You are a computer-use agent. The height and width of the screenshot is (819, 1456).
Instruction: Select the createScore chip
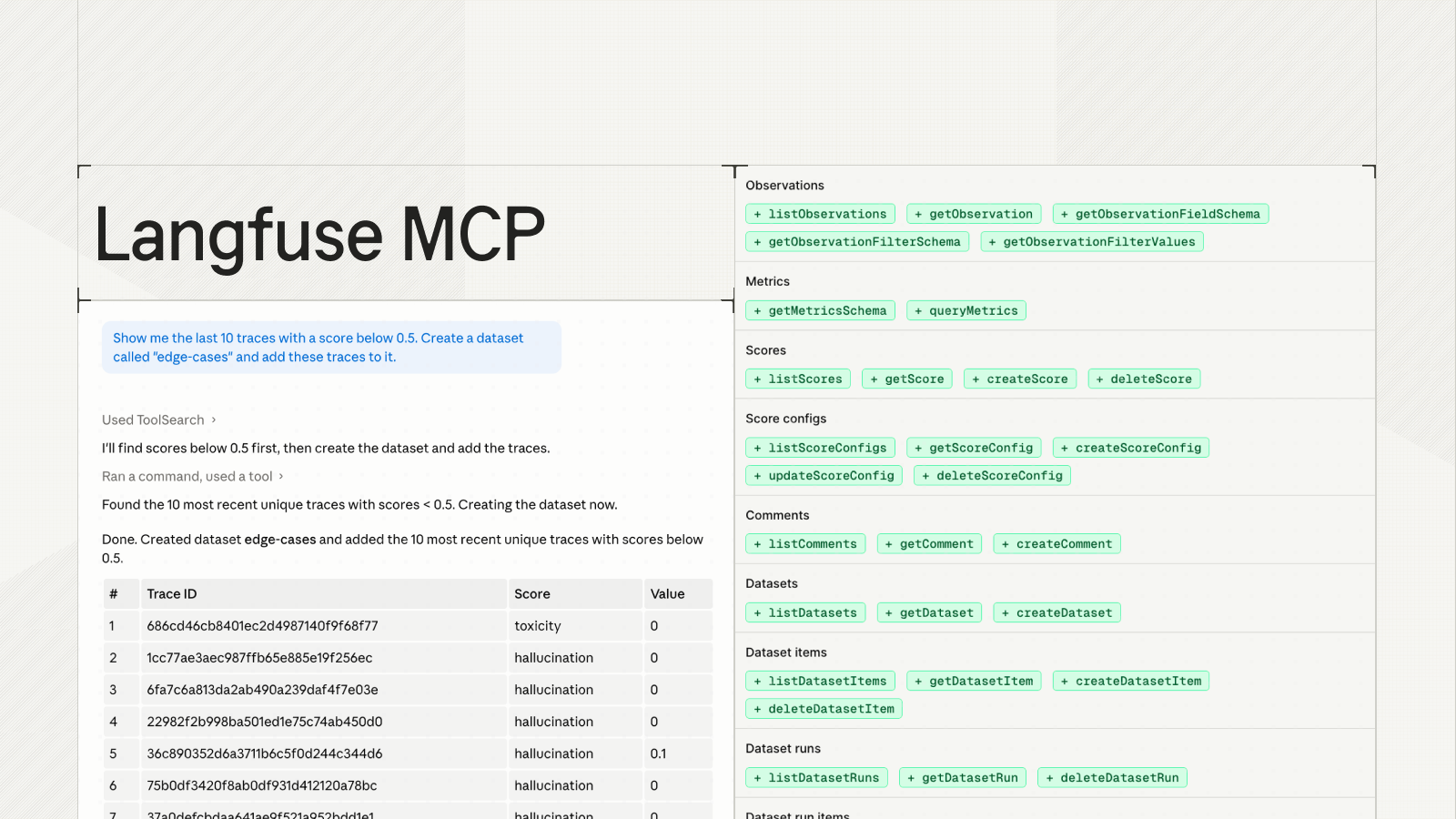1020,379
